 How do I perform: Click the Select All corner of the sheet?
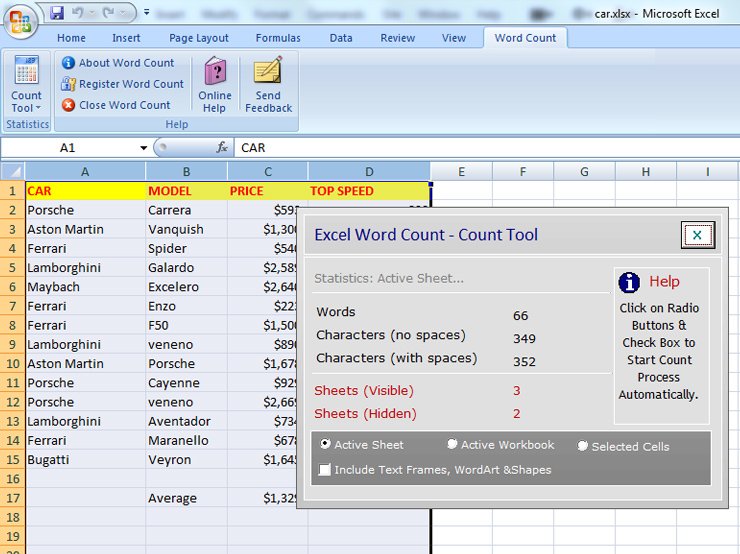coord(13,171)
